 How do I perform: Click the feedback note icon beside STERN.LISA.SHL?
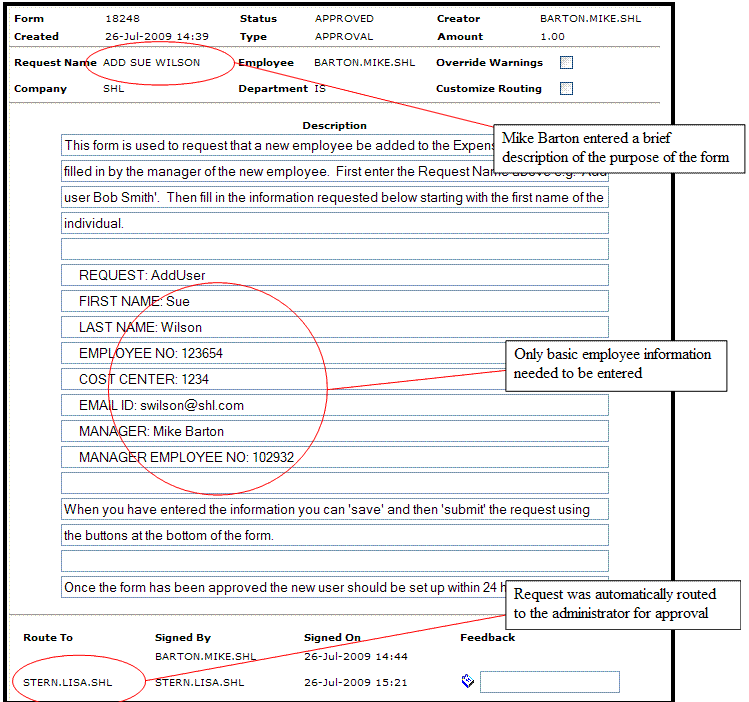click(x=468, y=681)
